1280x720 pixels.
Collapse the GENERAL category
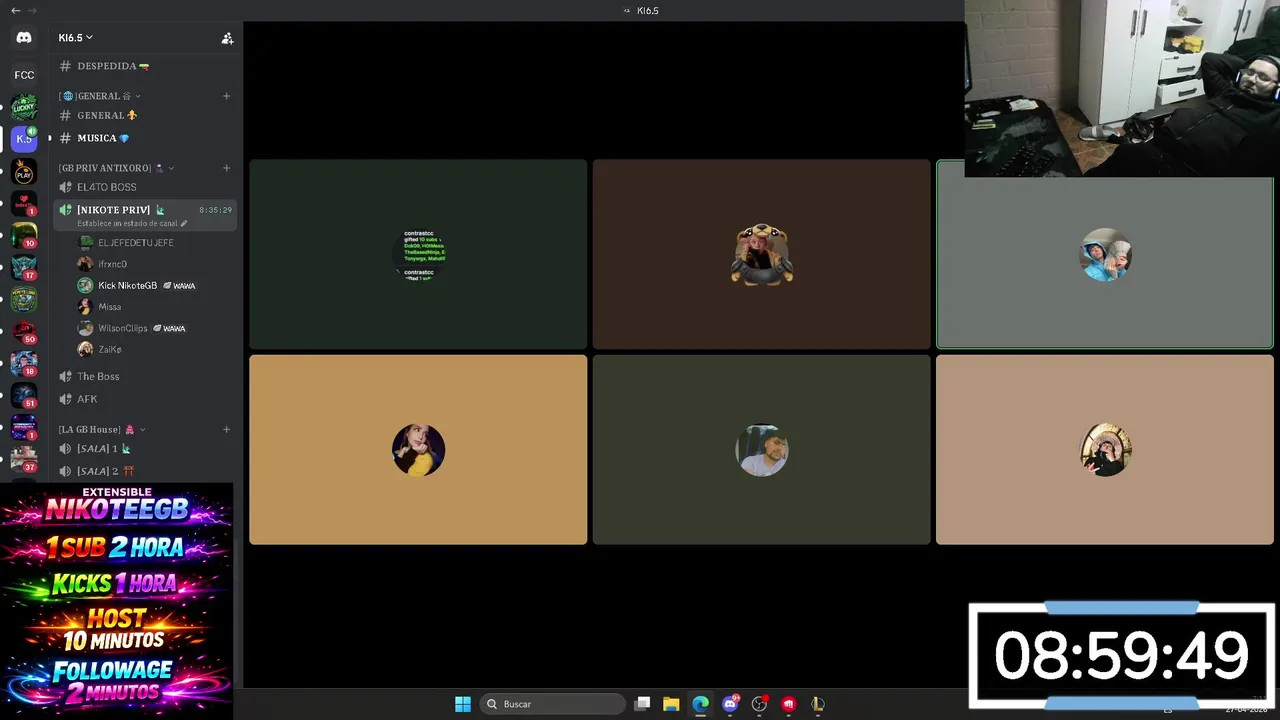click(x=99, y=96)
